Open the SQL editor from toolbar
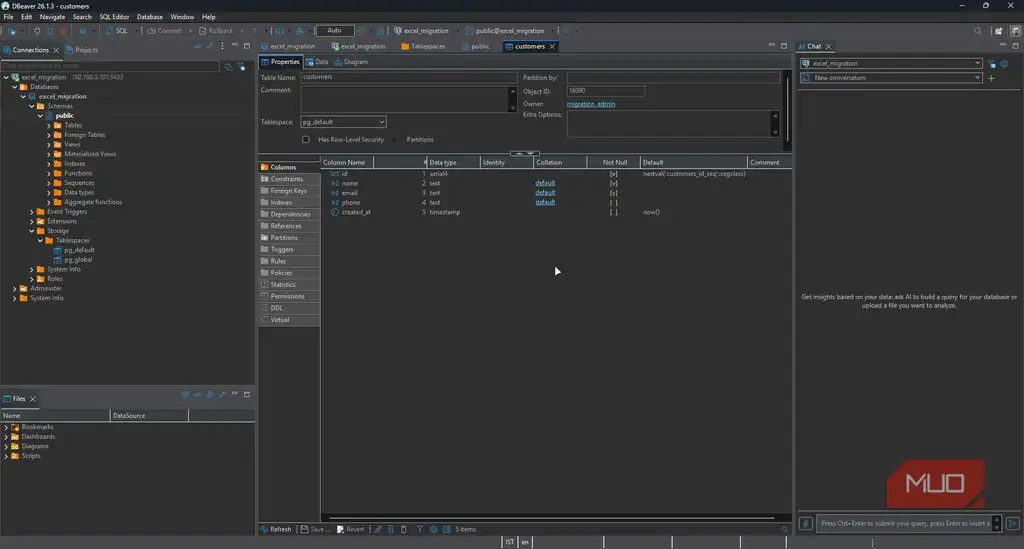 (x=118, y=31)
